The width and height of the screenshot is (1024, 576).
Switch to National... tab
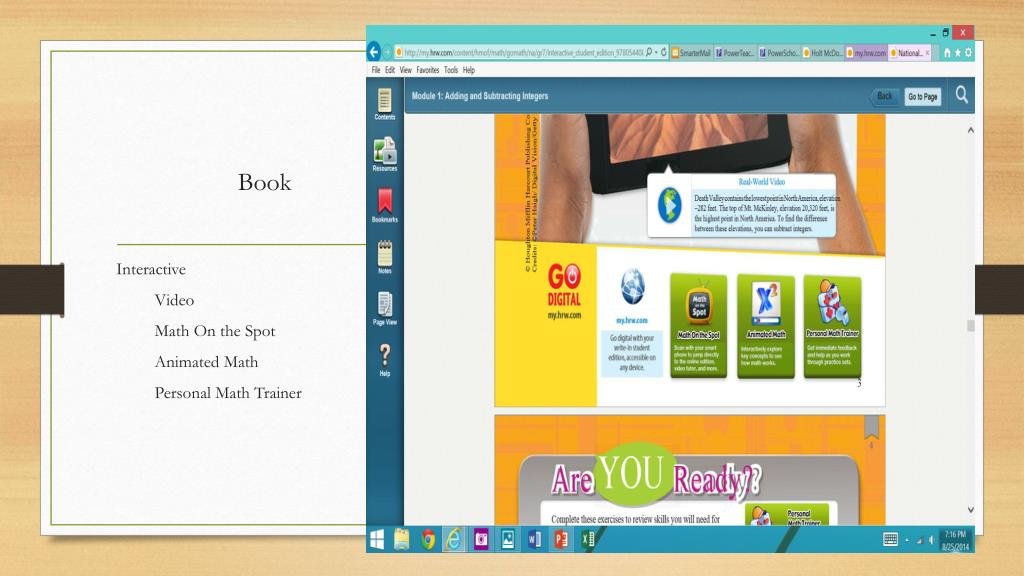(x=910, y=53)
